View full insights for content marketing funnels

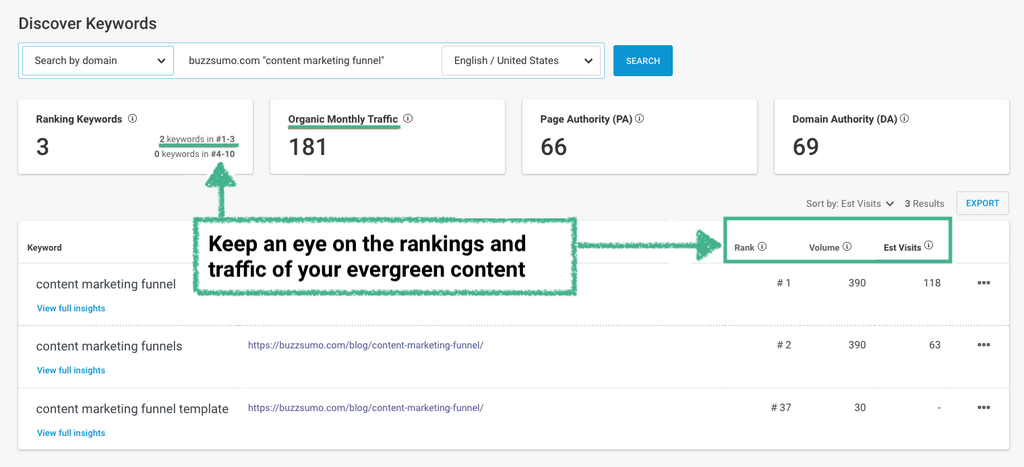point(71,370)
